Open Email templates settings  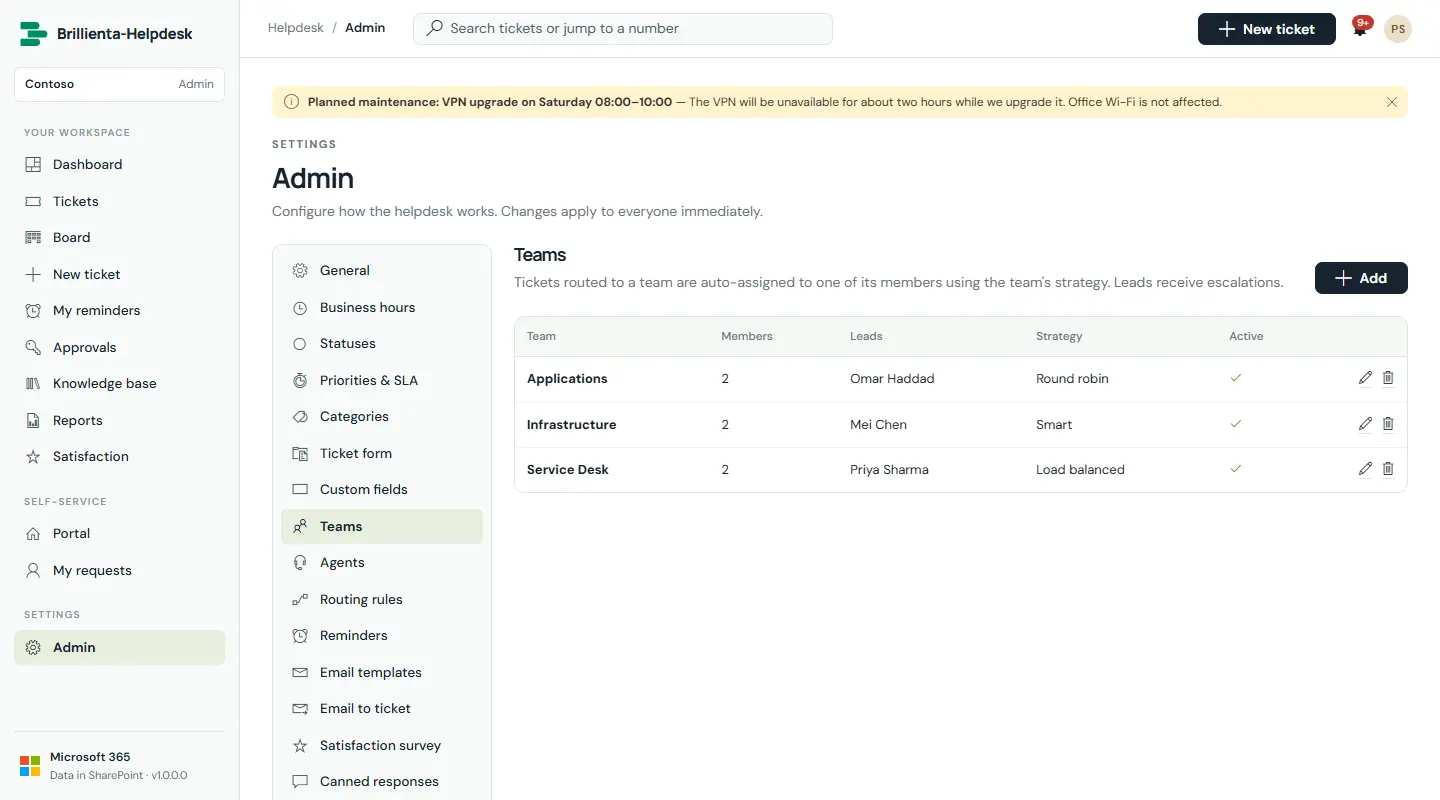coord(382,672)
